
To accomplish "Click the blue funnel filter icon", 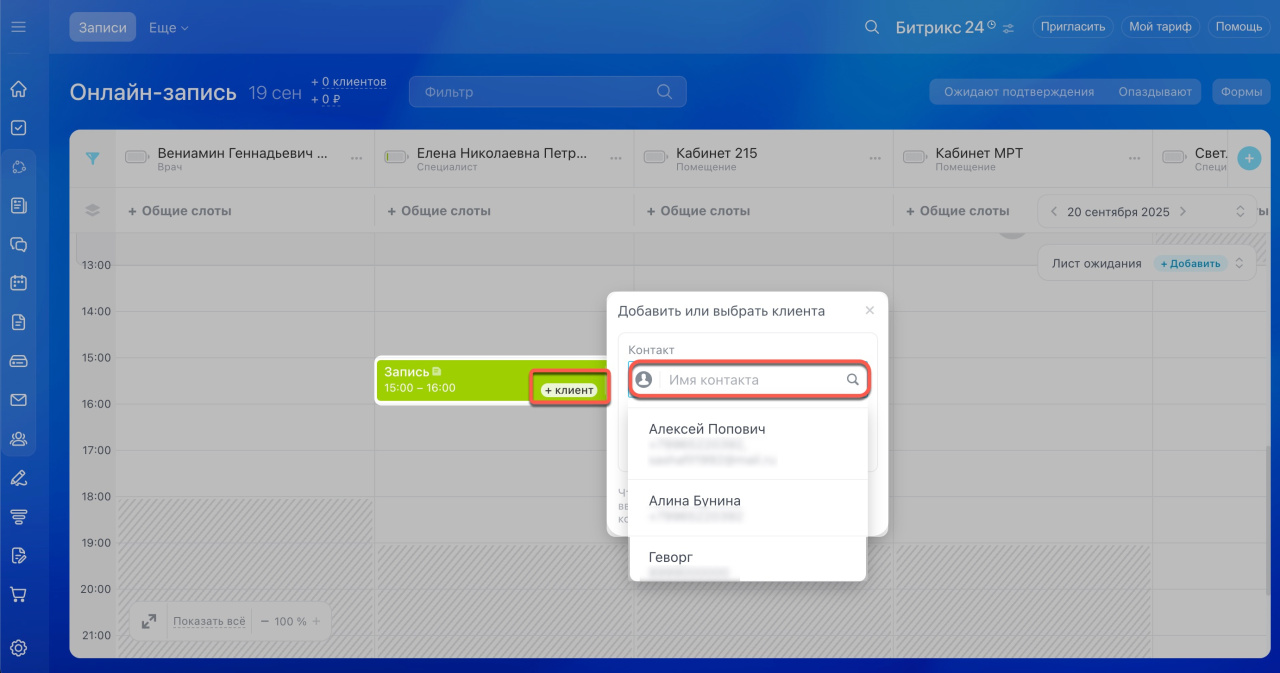I will point(93,158).
